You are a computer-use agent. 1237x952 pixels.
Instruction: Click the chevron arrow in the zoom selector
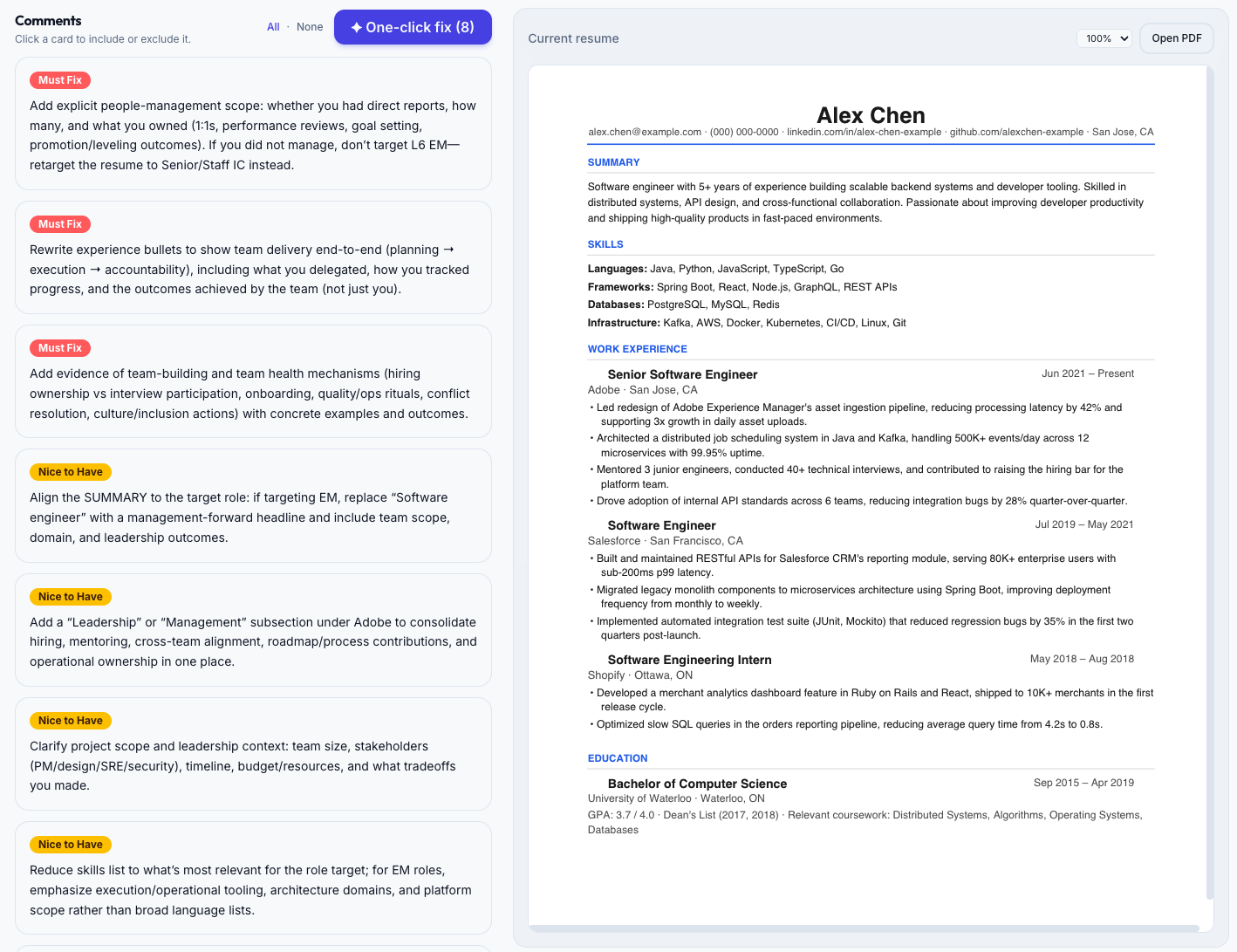coord(1122,38)
